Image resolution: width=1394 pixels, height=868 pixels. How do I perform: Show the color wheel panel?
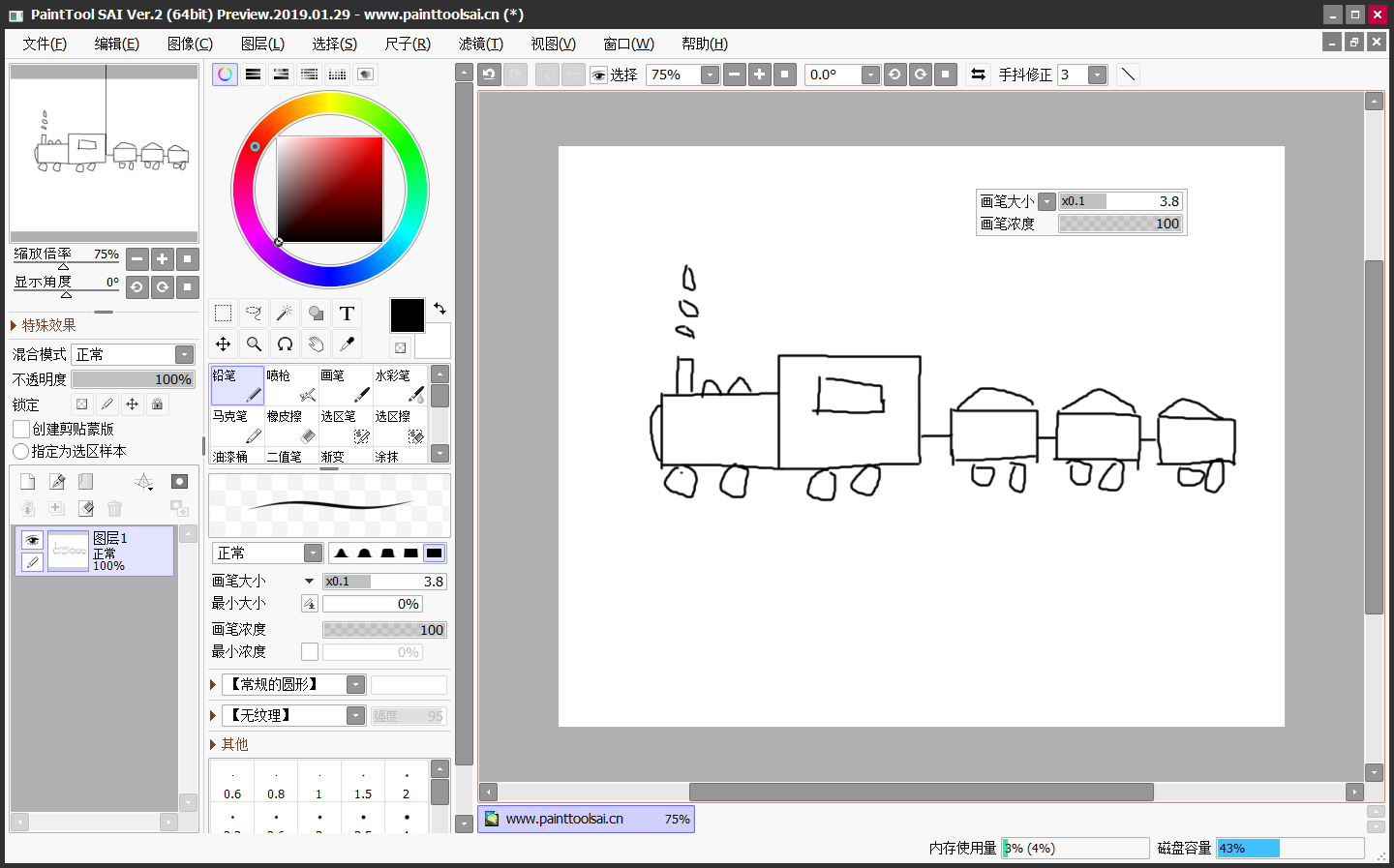(225, 75)
